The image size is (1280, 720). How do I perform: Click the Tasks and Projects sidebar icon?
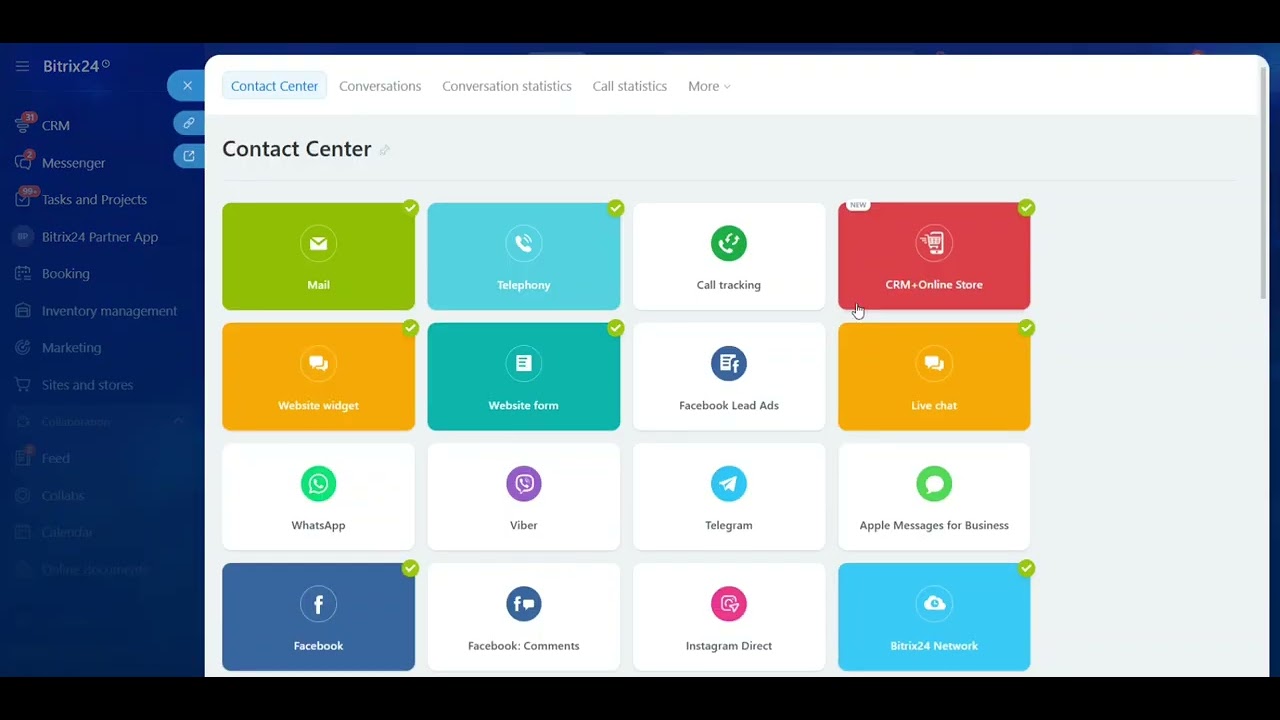coord(23,199)
